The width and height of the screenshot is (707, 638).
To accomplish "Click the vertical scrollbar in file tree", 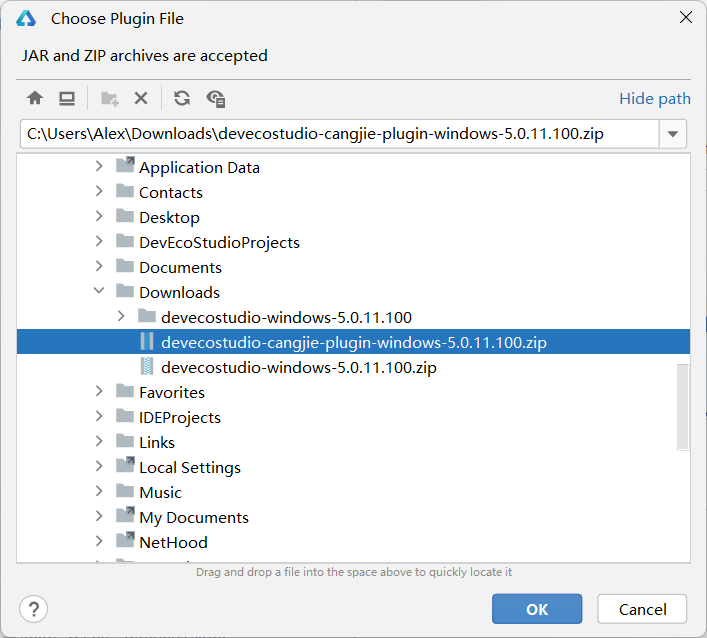I will point(683,406).
